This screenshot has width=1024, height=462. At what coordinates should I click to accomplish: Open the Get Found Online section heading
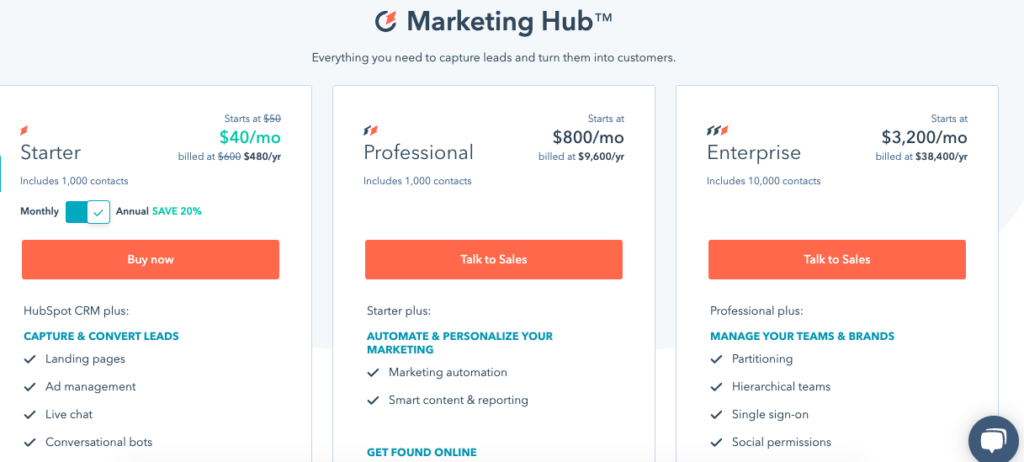[x=422, y=452]
